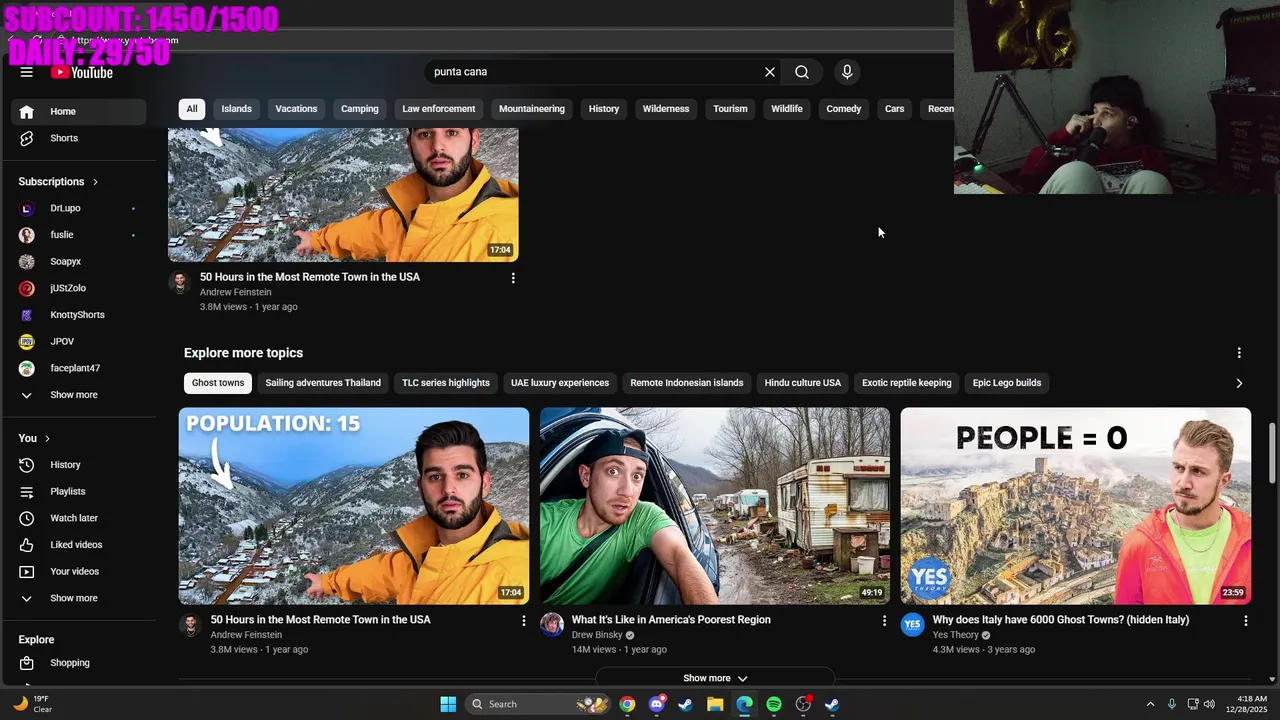The height and width of the screenshot is (720, 1280).
Task: Click in the punta cana search field
Action: pyautogui.click(x=594, y=72)
